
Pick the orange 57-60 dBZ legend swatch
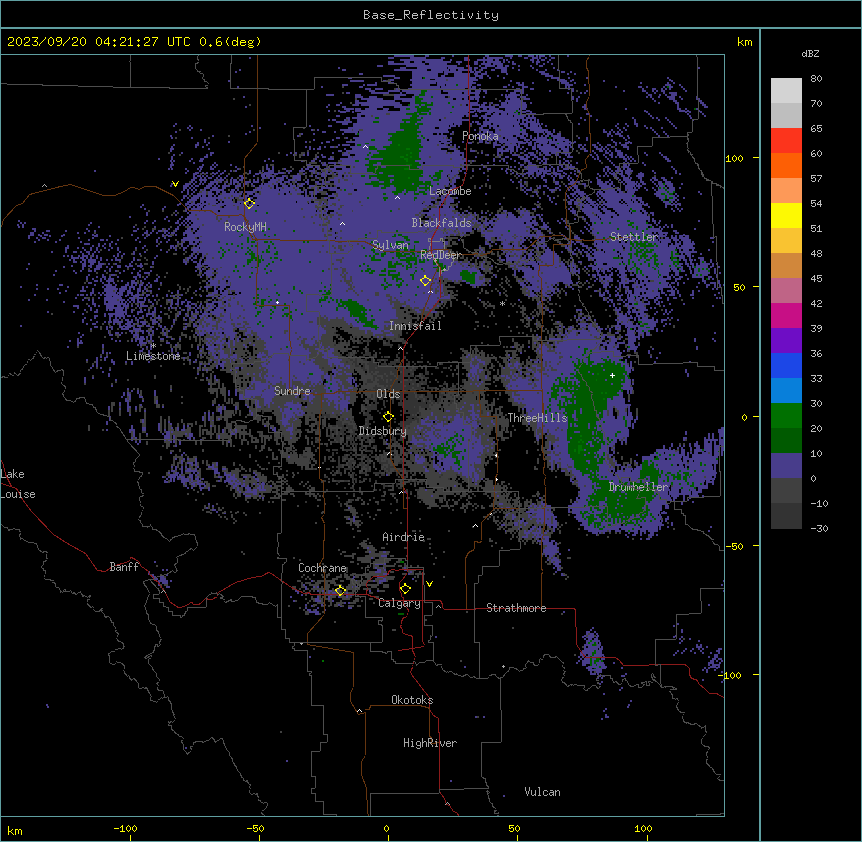[786, 165]
